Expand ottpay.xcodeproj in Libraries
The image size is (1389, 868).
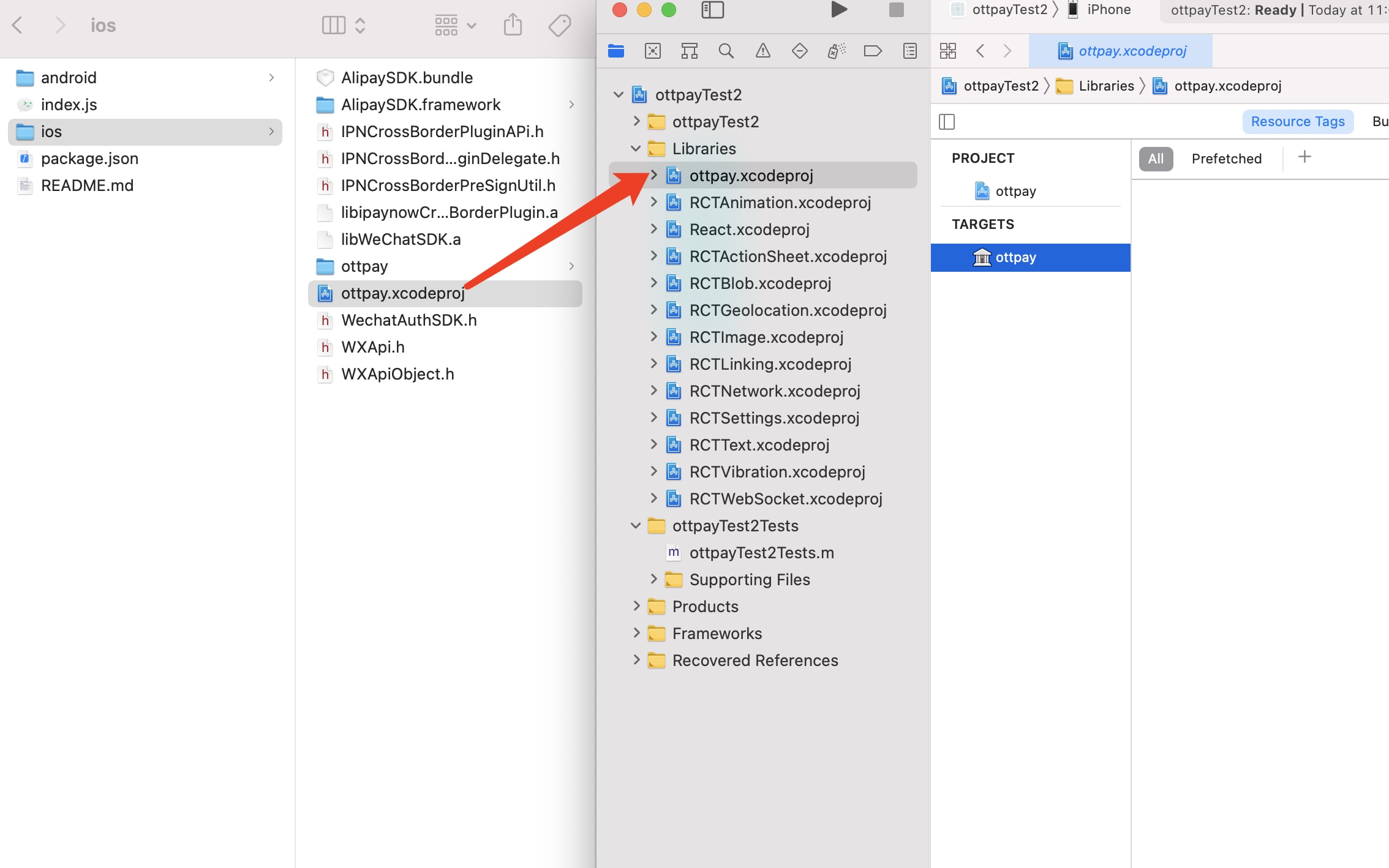(653, 176)
